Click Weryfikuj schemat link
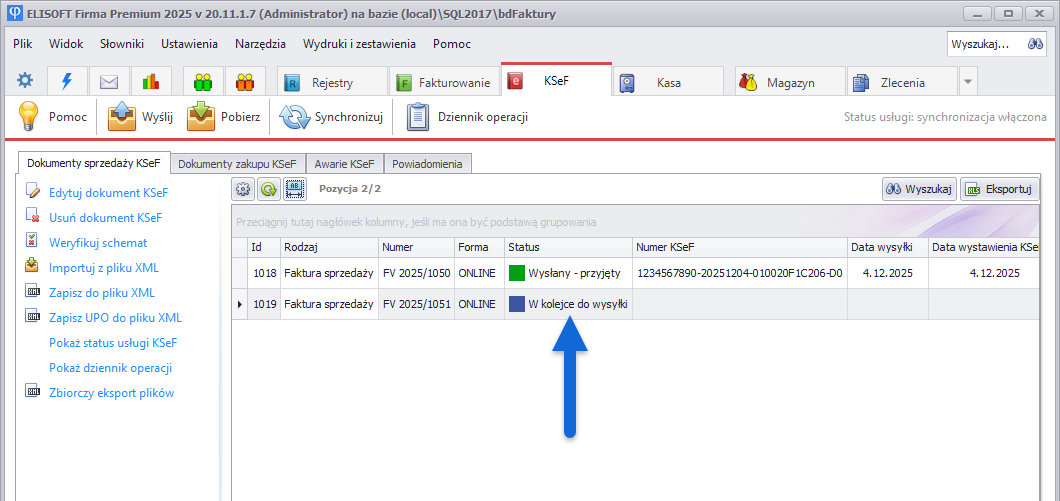The height and width of the screenshot is (501, 1060). pos(98,242)
